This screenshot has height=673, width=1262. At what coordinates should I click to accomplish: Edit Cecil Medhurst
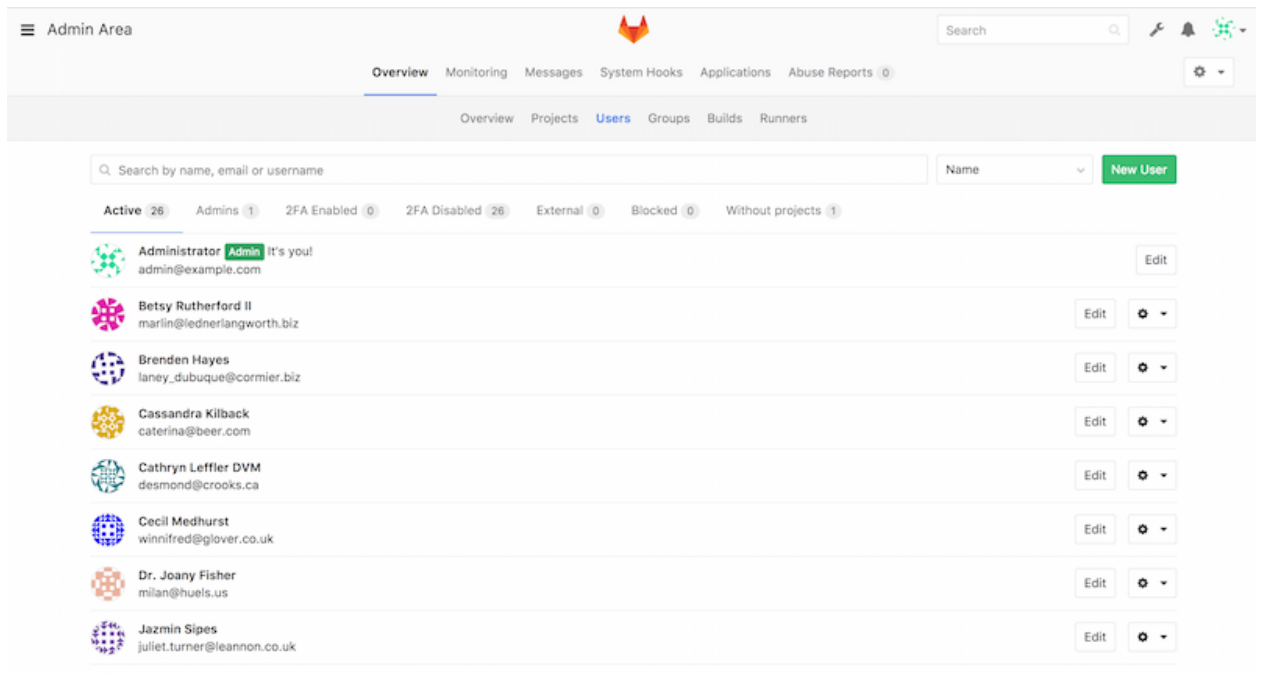[1095, 530]
